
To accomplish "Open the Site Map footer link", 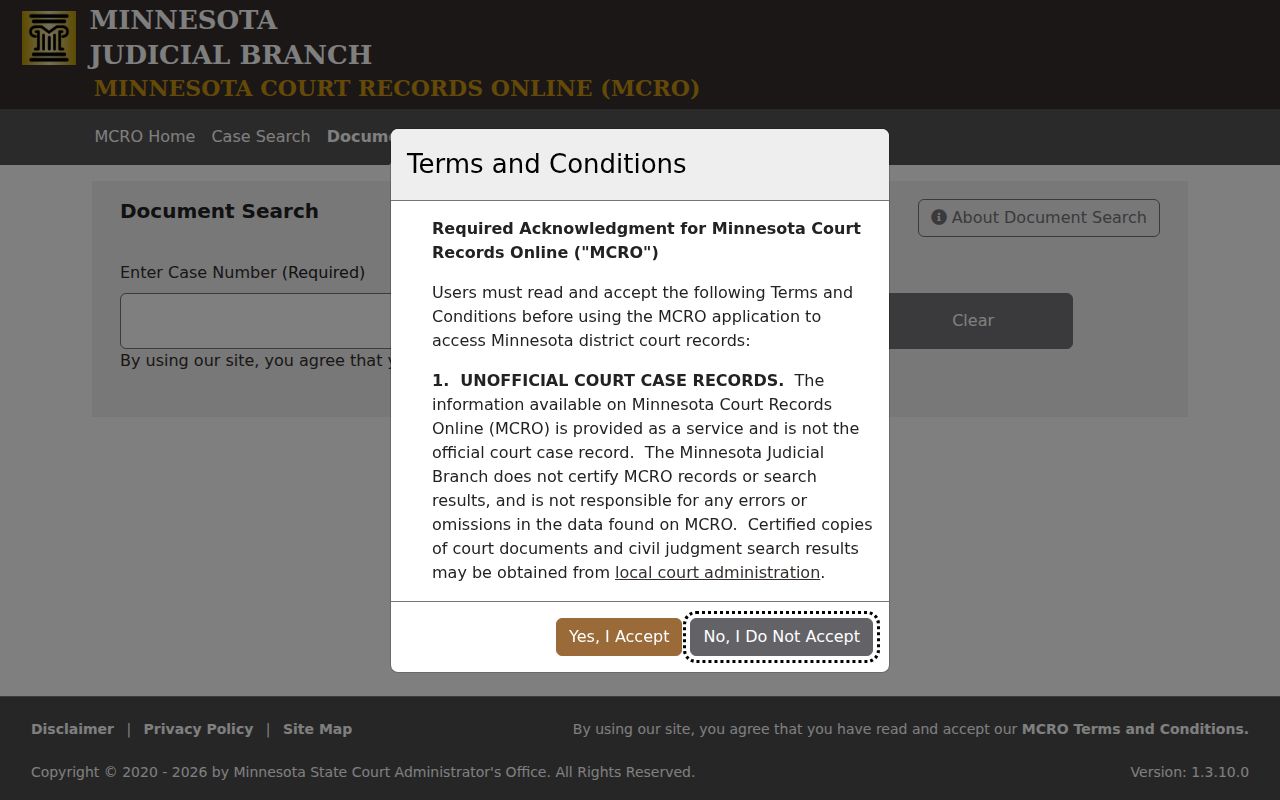I will click(x=317, y=729).
